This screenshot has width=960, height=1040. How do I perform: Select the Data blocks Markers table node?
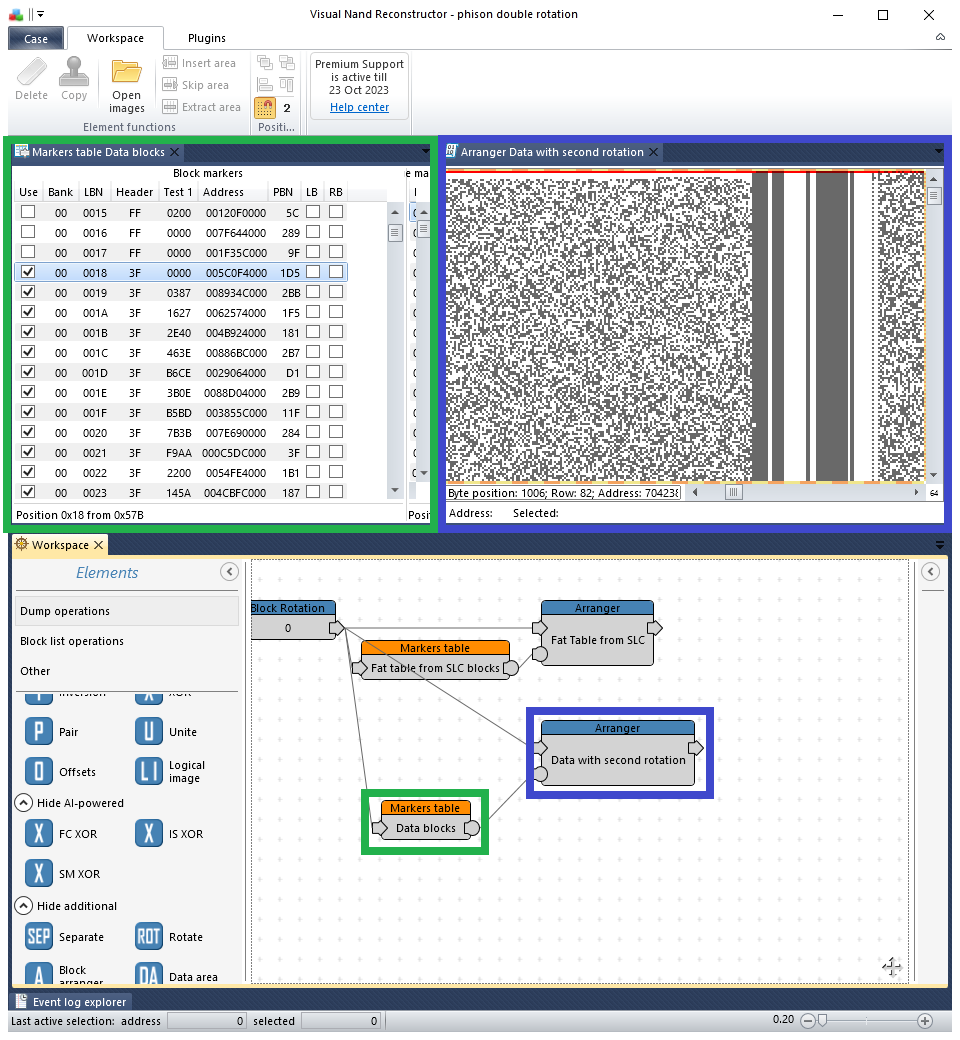tap(425, 822)
